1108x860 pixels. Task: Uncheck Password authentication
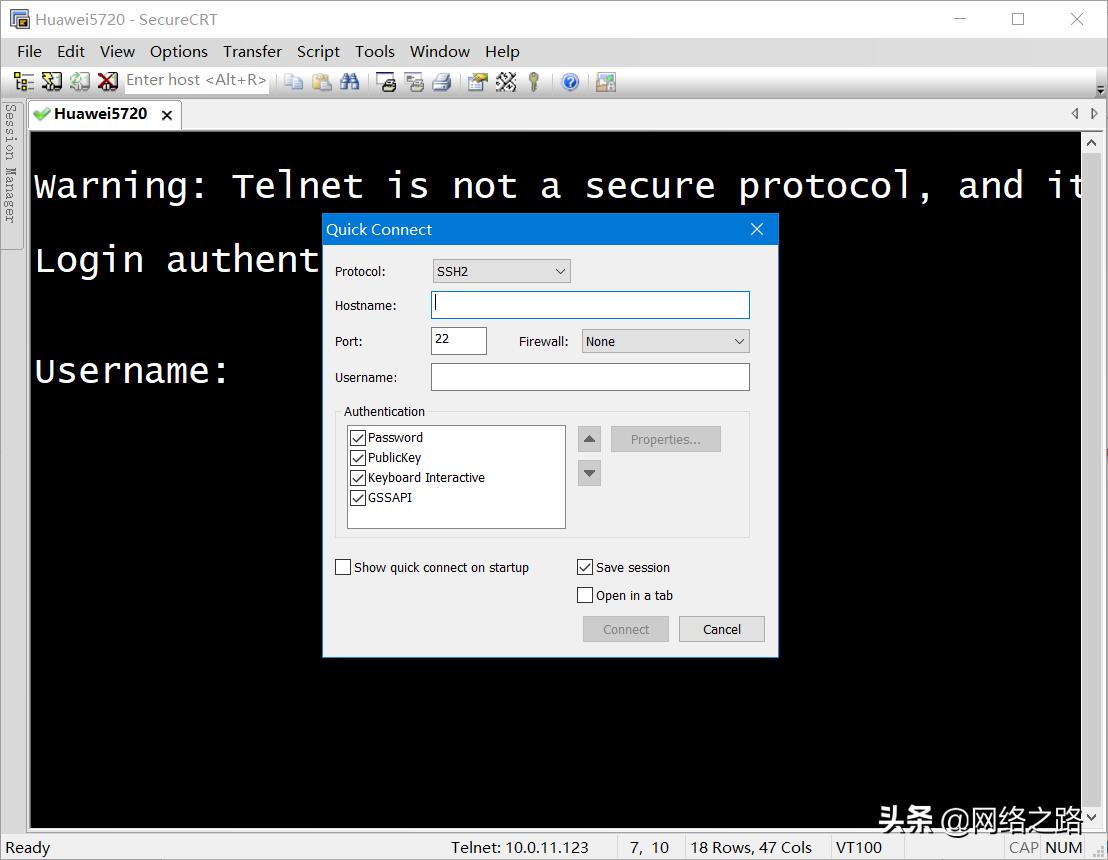(358, 438)
